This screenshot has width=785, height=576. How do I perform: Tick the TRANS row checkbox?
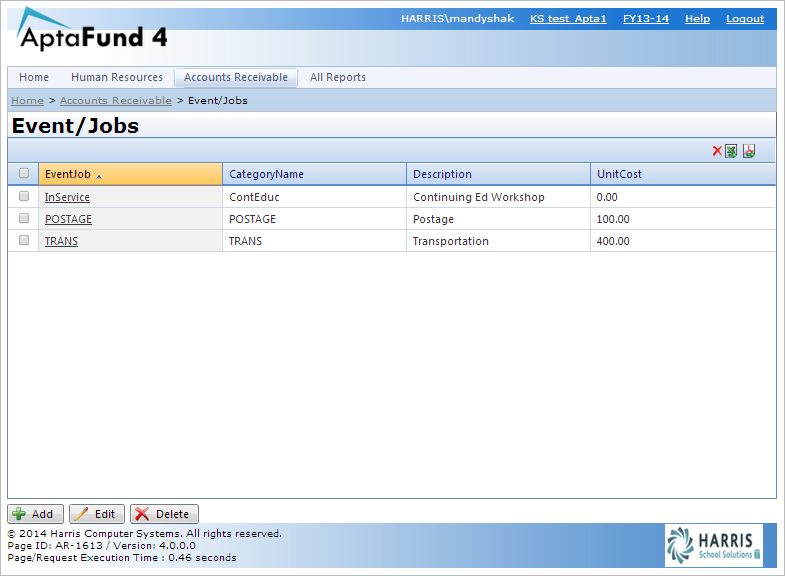[x=24, y=241]
